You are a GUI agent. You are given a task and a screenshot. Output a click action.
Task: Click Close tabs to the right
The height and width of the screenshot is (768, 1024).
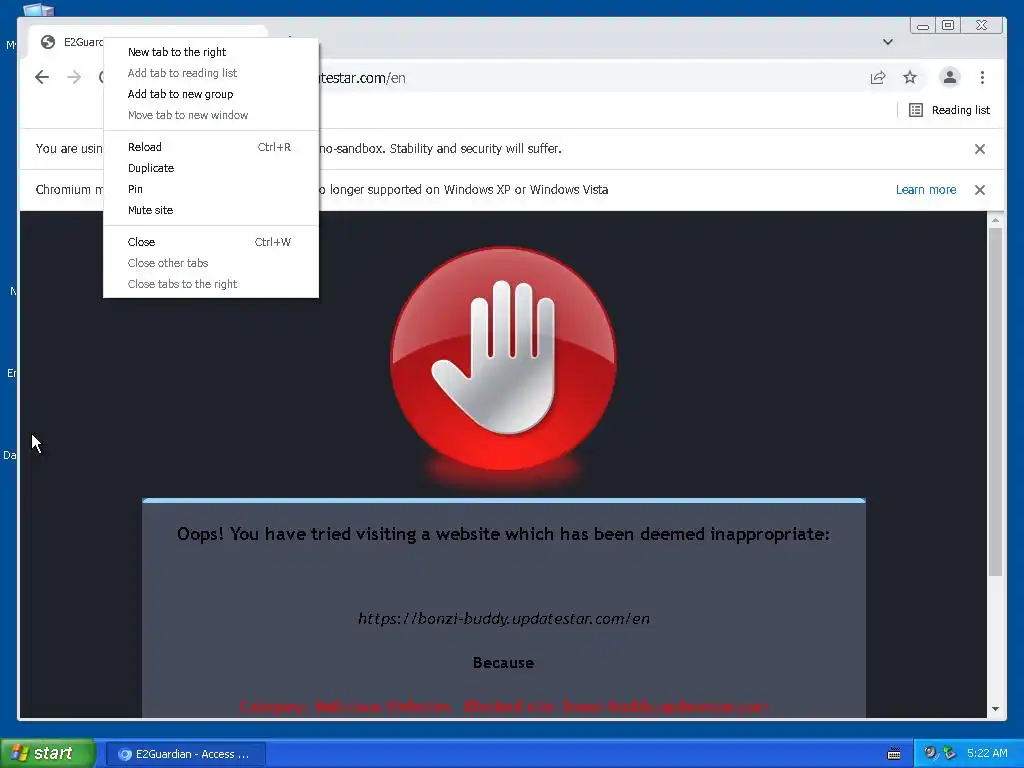coord(211,283)
